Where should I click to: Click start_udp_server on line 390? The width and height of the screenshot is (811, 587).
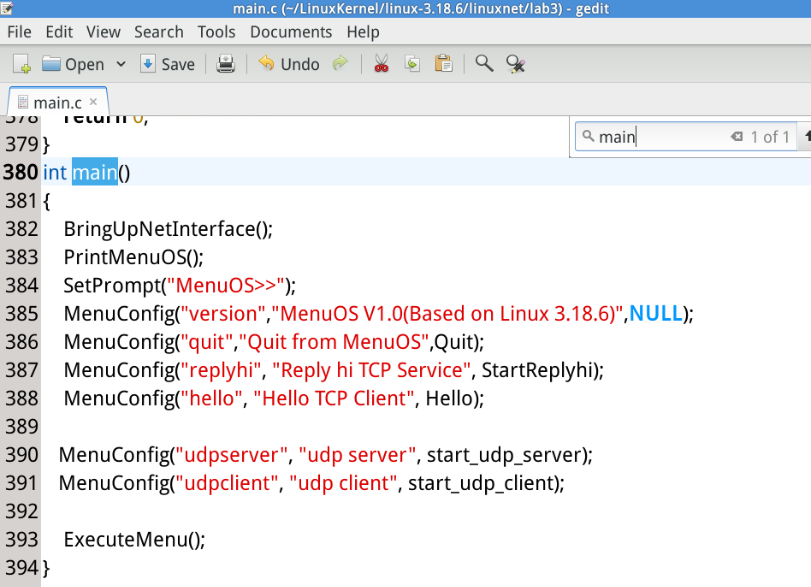coord(504,455)
